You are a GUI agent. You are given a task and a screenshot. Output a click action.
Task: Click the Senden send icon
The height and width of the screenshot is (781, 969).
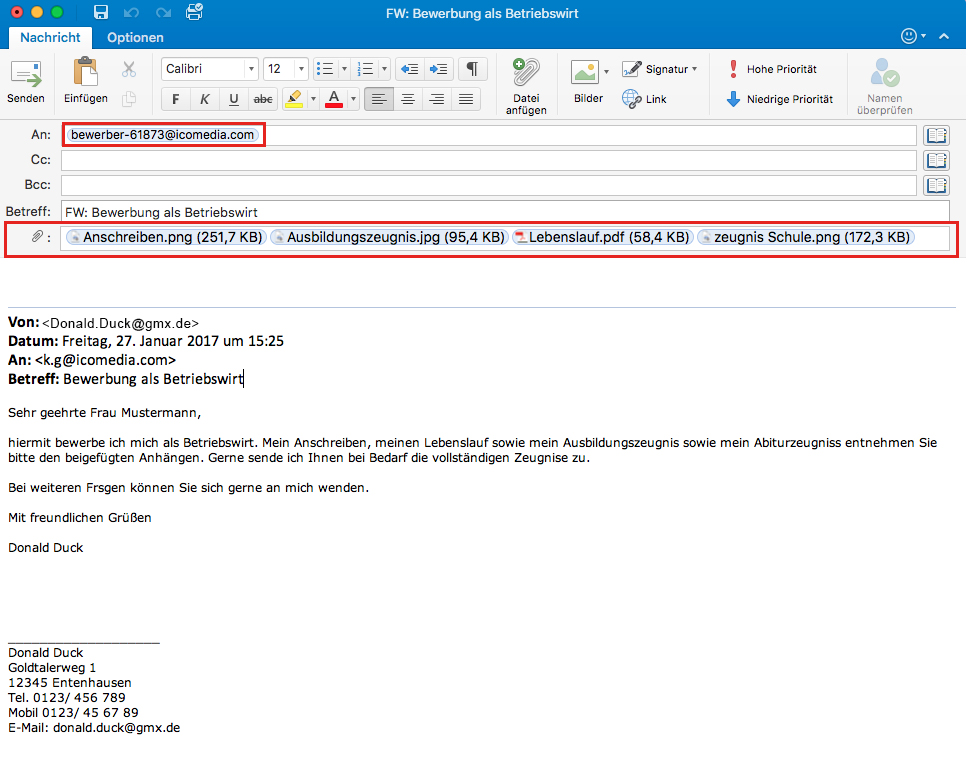(25, 75)
